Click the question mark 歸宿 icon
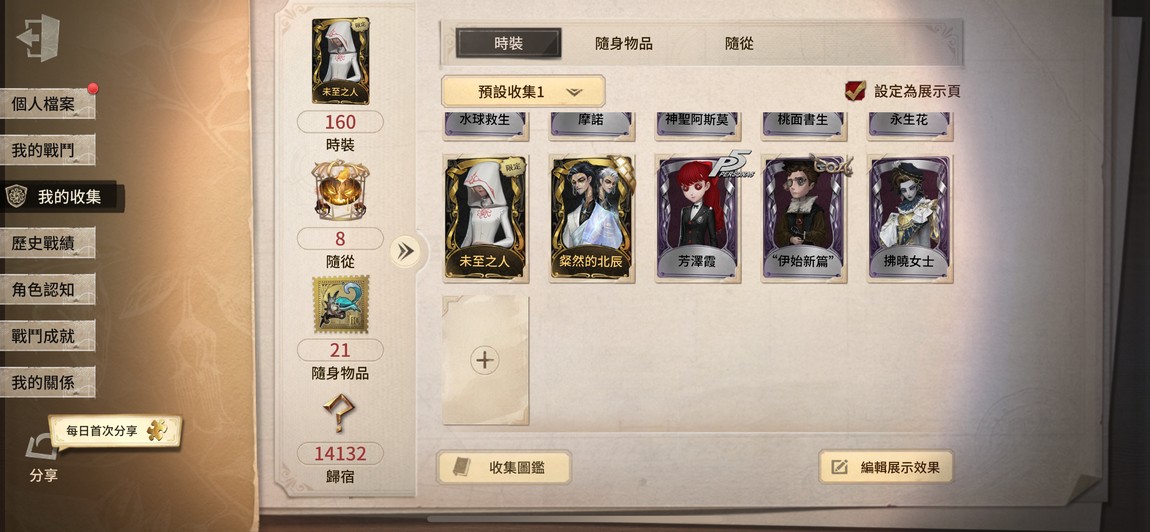The image size is (1150, 532). tap(339, 415)
